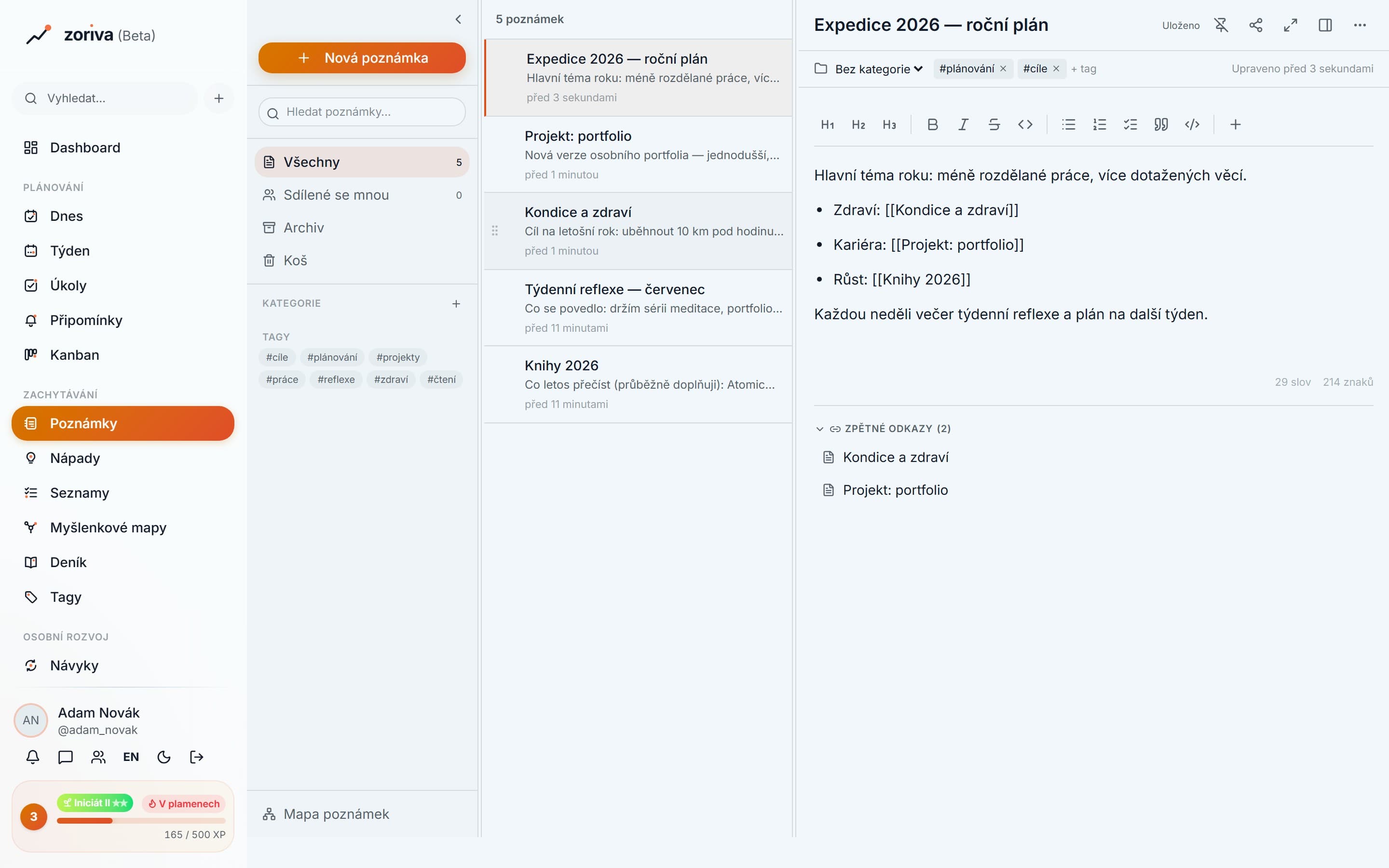Collapse the notes folder panel

point(458,19)
